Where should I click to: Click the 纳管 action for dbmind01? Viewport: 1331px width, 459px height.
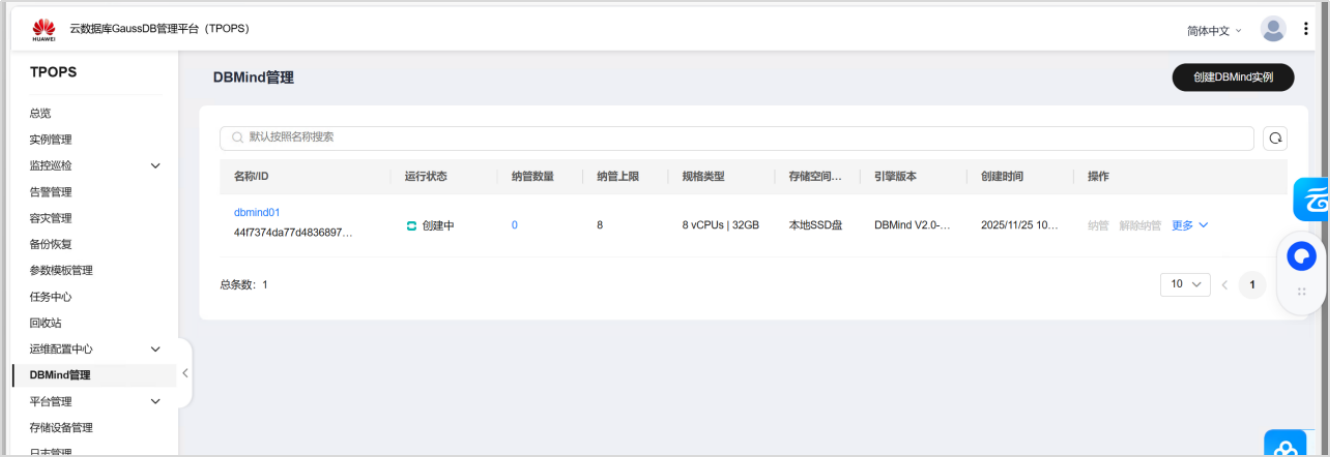pyautogui.click(x=1098, y=226)
